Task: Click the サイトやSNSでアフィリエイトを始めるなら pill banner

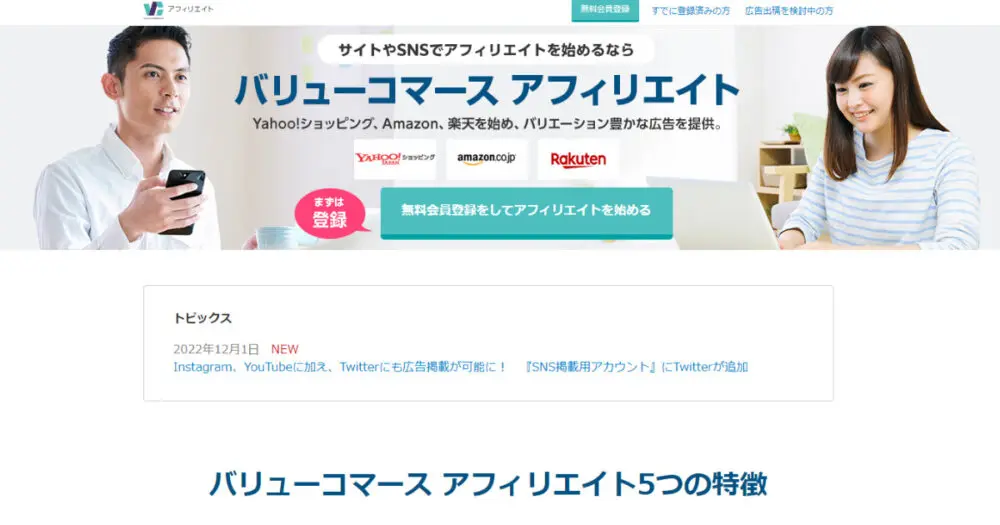Action: [x=486, y=50]
